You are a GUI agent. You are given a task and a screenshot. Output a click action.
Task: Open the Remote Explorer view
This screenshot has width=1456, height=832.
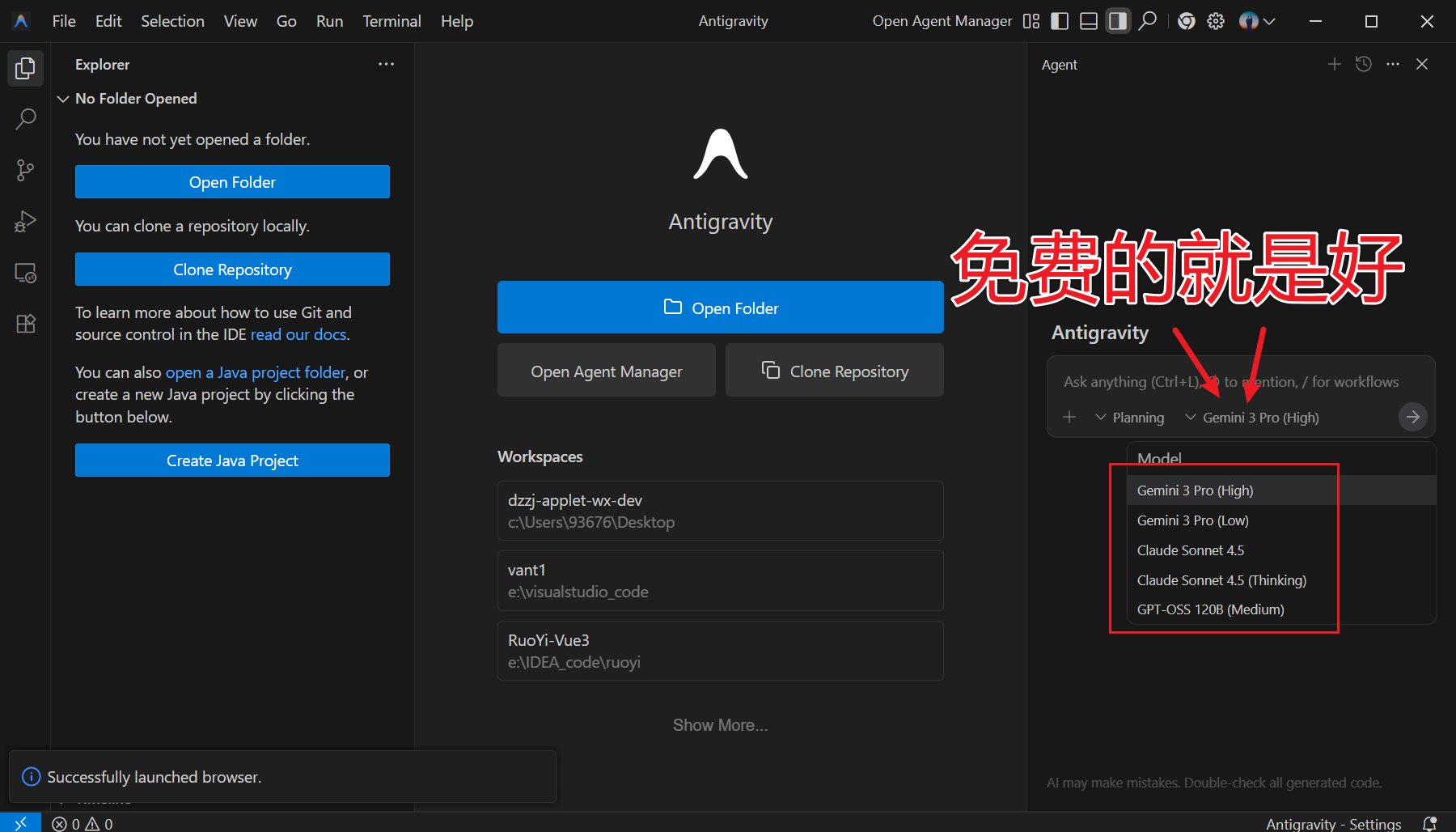[x=25, y=273]
